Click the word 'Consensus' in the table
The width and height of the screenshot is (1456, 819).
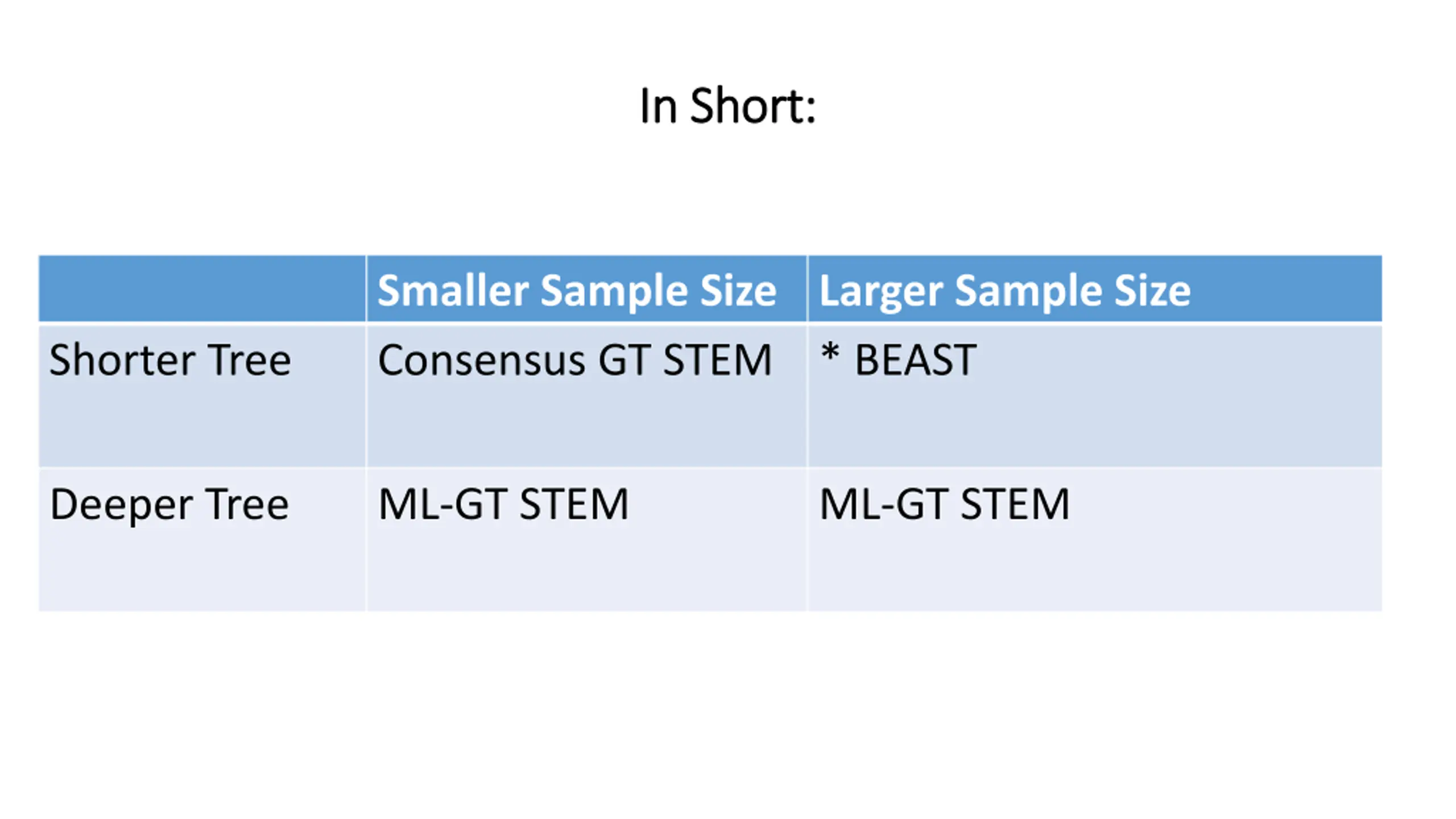(481, 361)
